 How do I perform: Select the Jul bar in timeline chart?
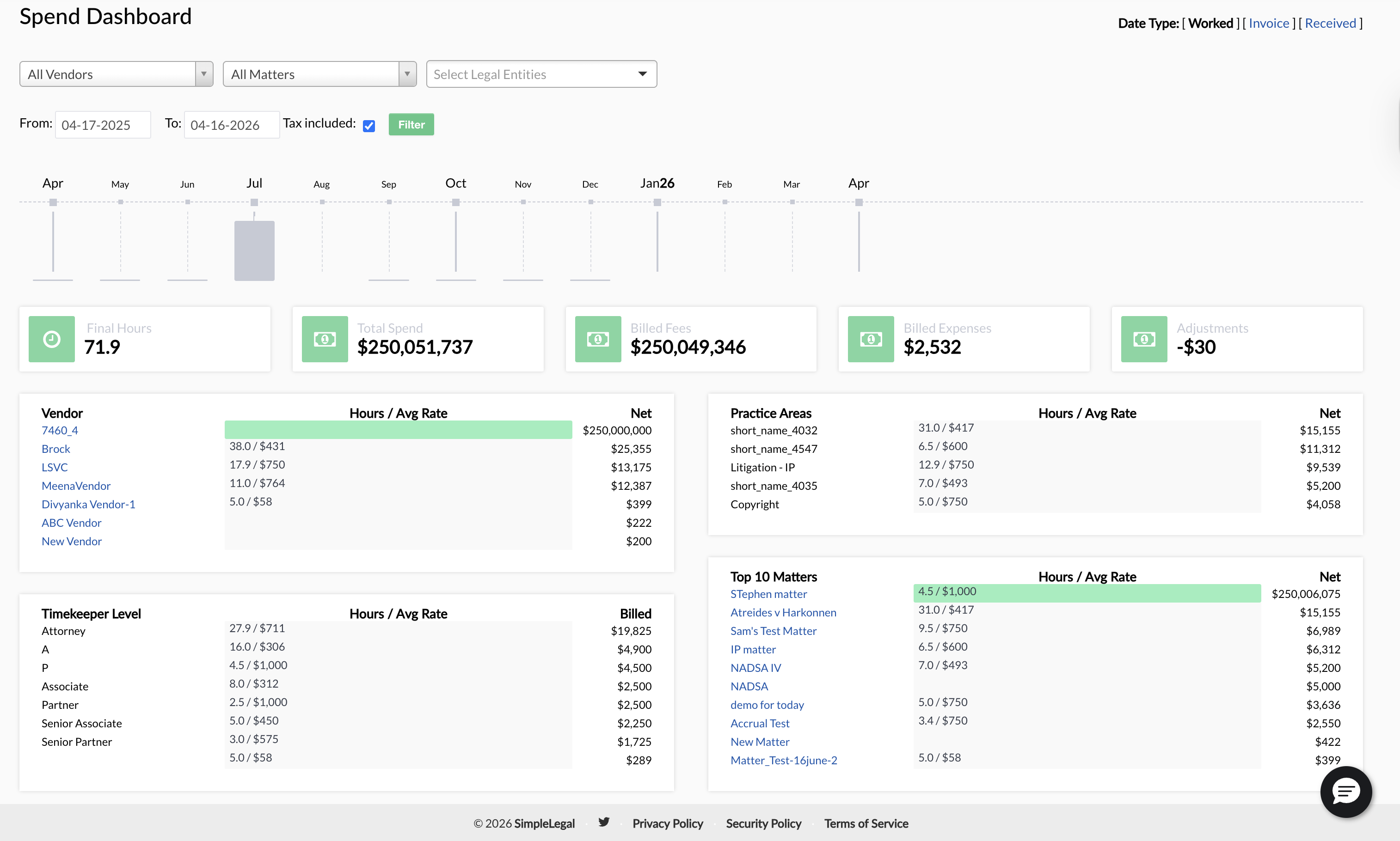tap(255, 250)
